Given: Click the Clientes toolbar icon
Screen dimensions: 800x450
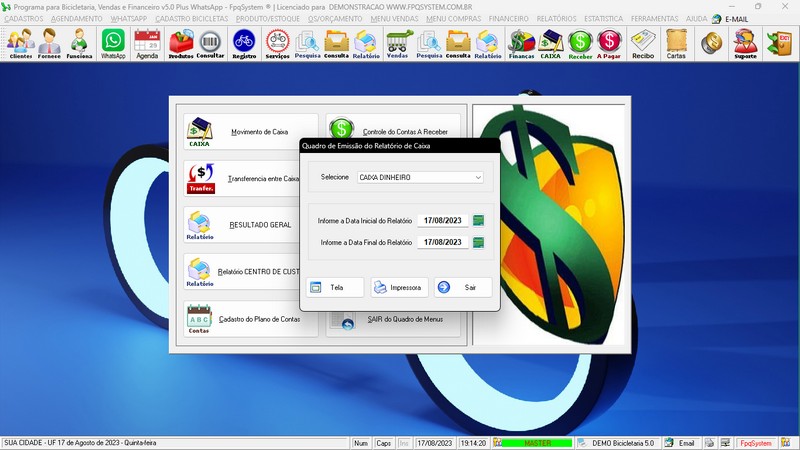Looking at the screenshot, I should pyautogui.click(x=20, y=43).
